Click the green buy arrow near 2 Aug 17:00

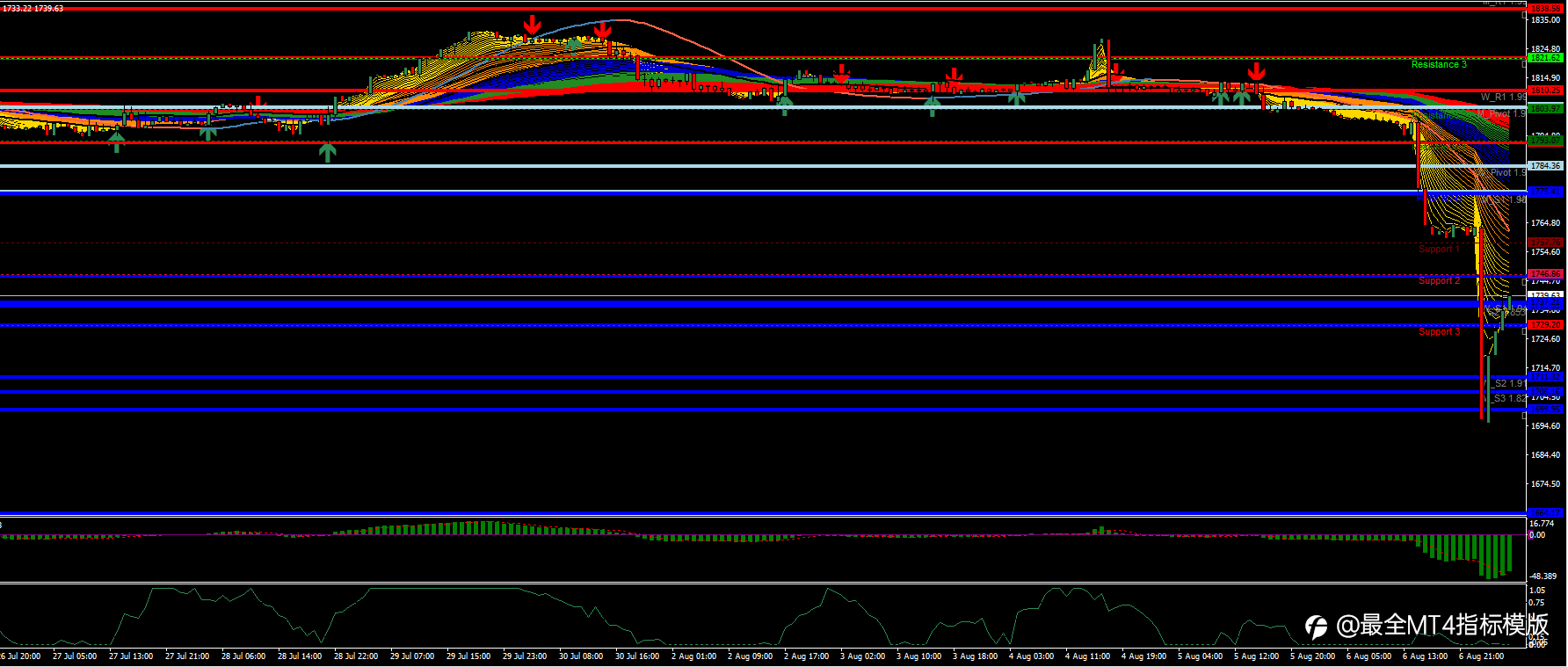(785, 105)
